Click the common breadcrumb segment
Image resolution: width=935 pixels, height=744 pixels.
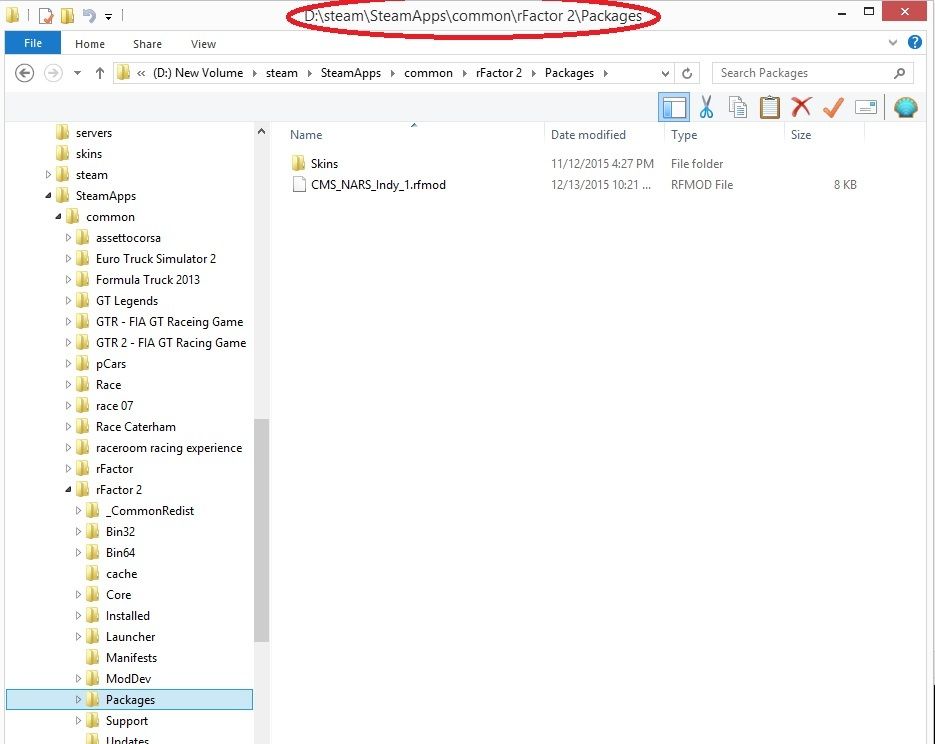tap(428, 73)
